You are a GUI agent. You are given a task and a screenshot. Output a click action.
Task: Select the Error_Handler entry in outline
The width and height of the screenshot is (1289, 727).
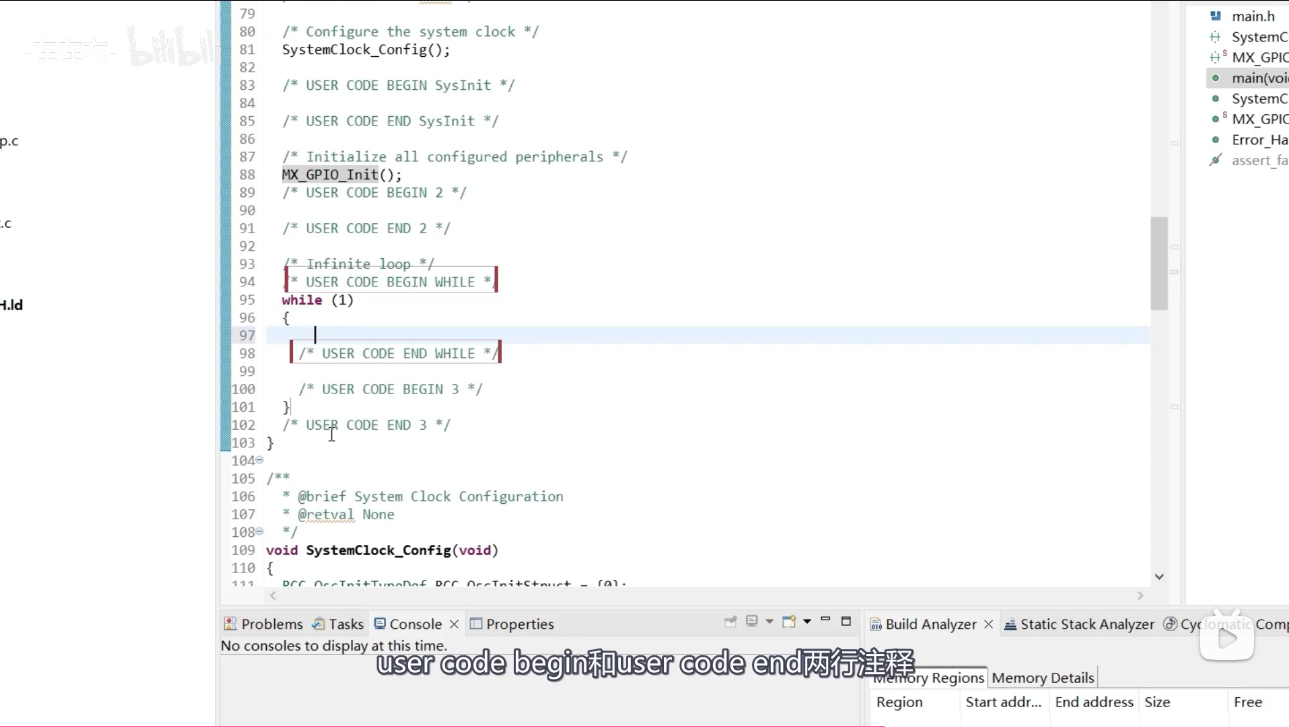pyautogui.click(x=1258, y=140)
